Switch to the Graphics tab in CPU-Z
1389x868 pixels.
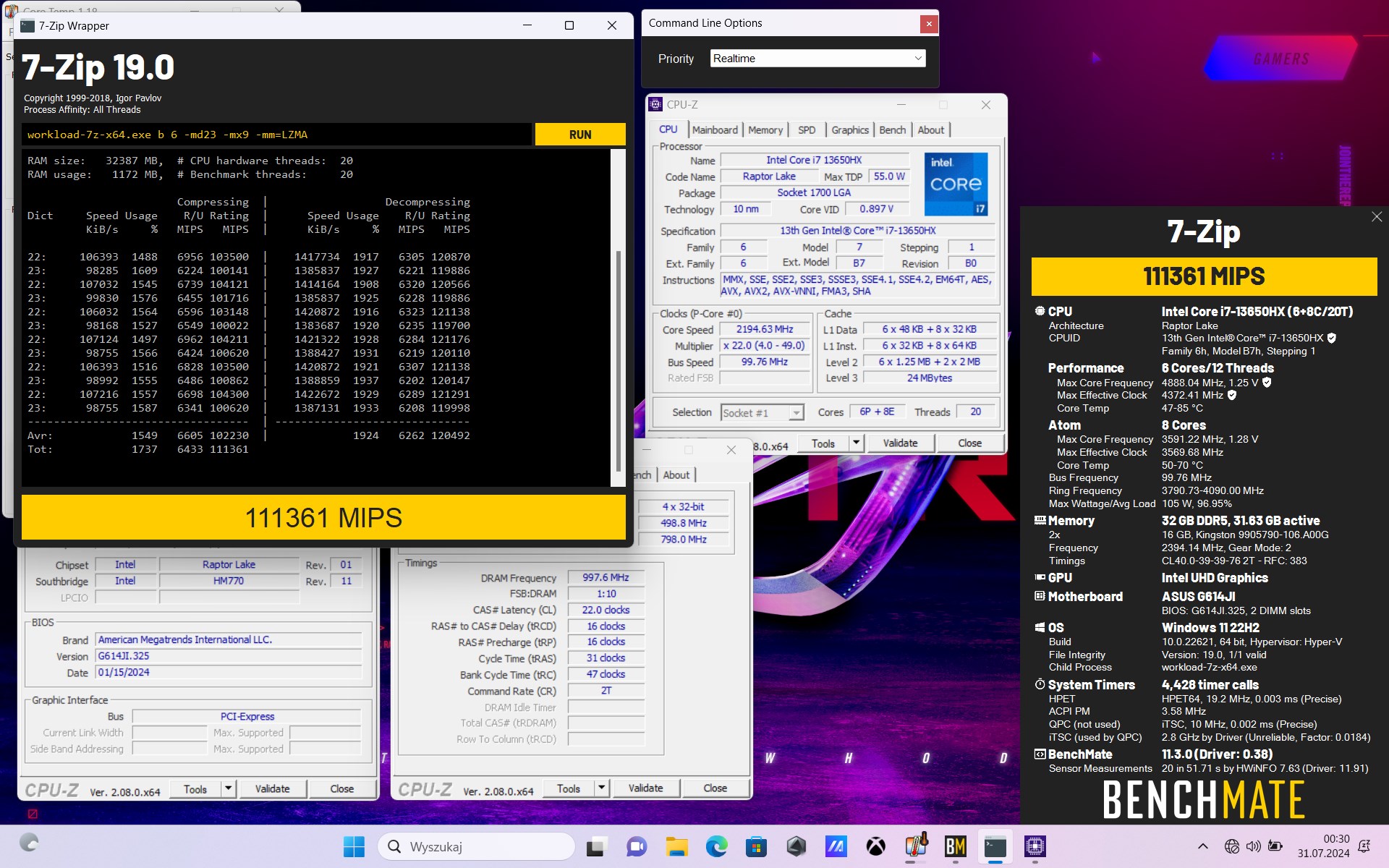click(x=850, y=130)
